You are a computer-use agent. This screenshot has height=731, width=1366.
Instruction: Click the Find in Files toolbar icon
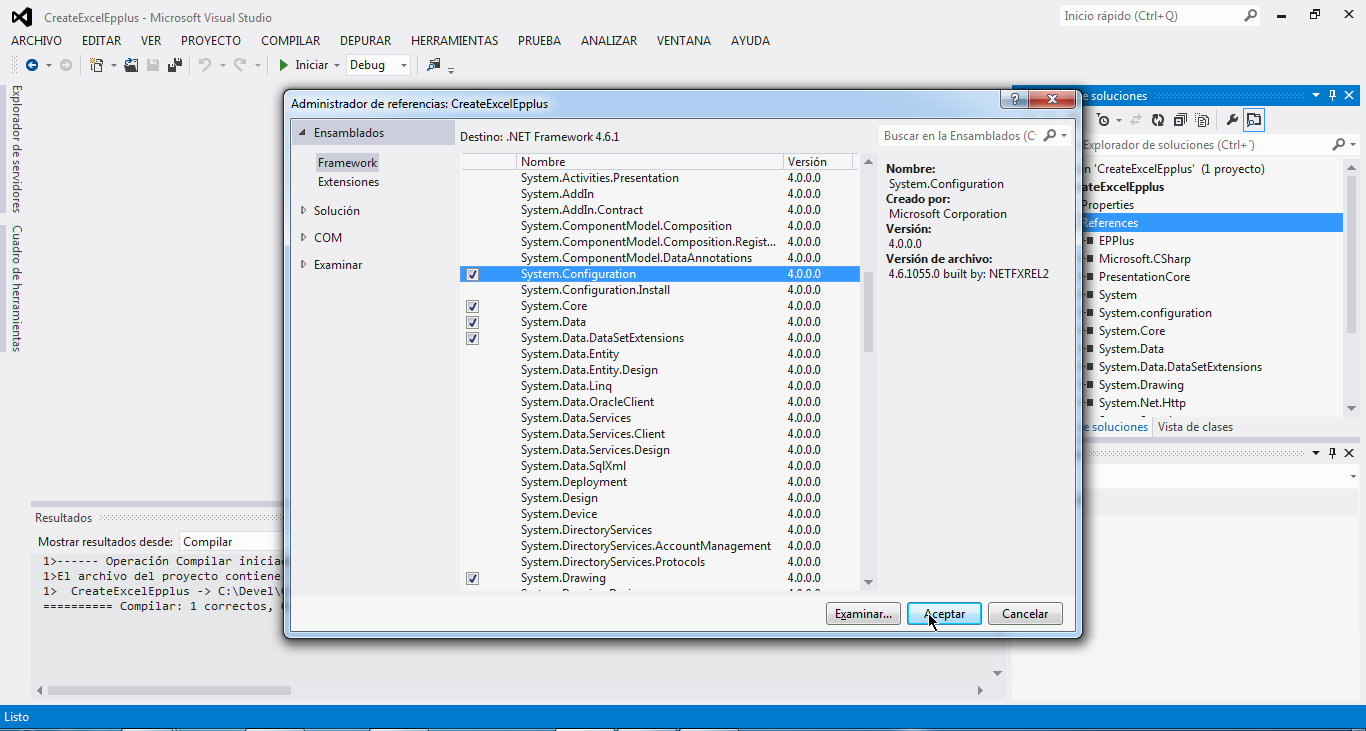(433, 65)
